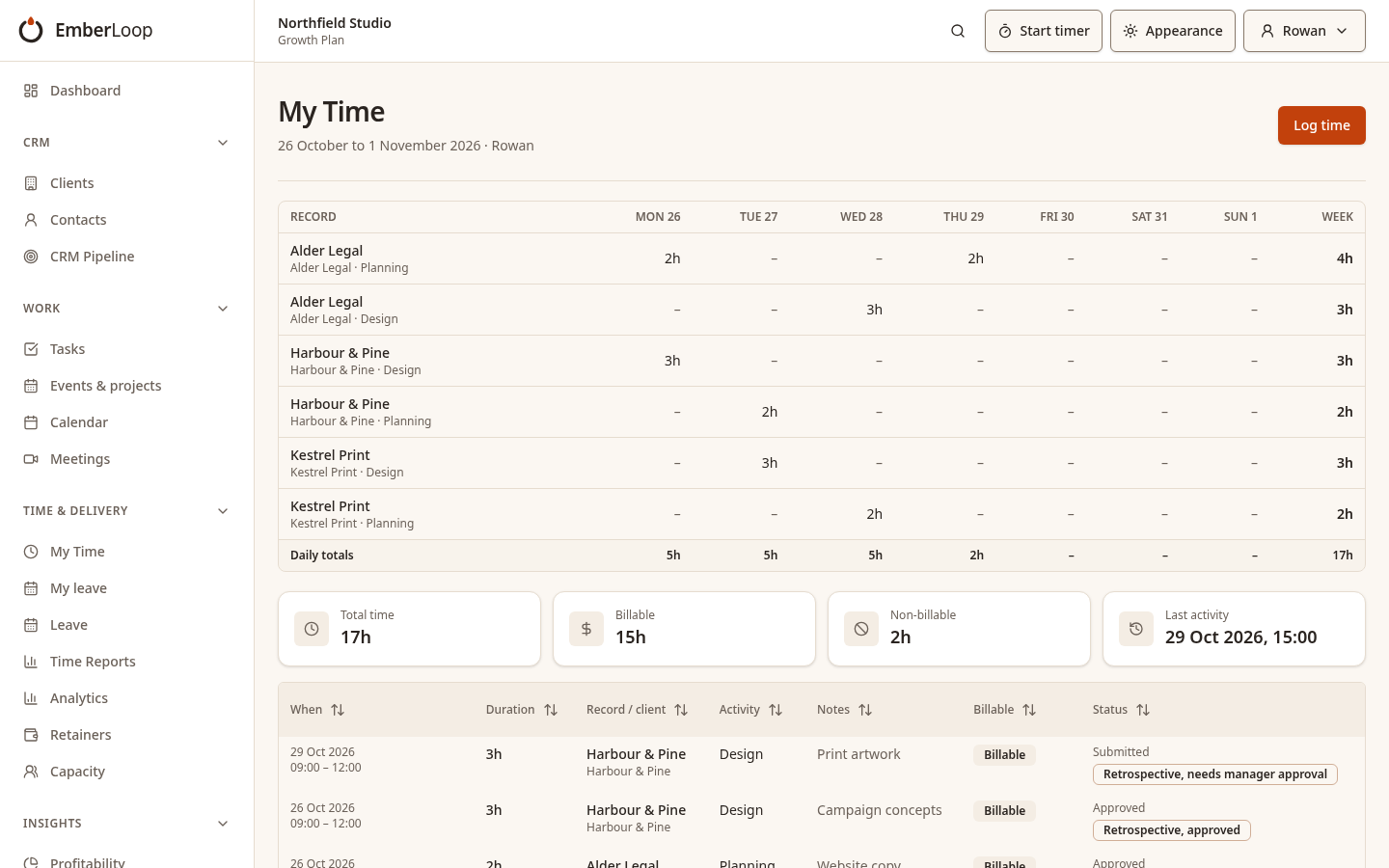Open the search magnifier icon
Viewport: 1389px width, 868px height.
click(x=958, y=31)
